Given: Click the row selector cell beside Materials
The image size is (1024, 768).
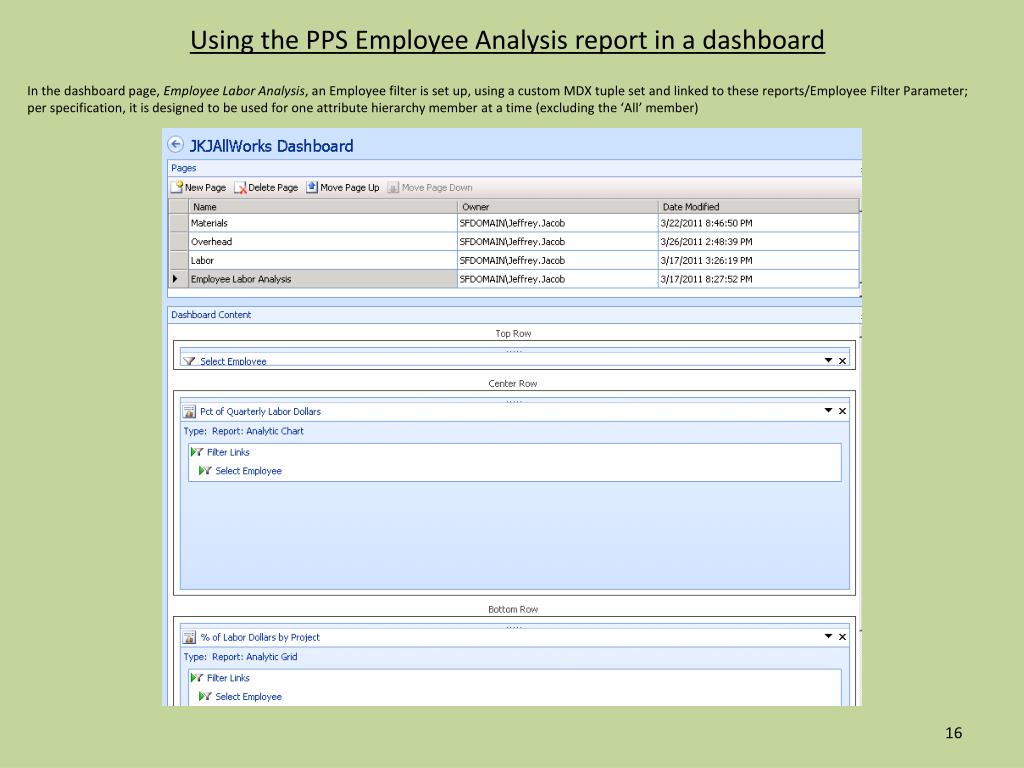Looking at the screenshot, I should [x=178, y=223].
